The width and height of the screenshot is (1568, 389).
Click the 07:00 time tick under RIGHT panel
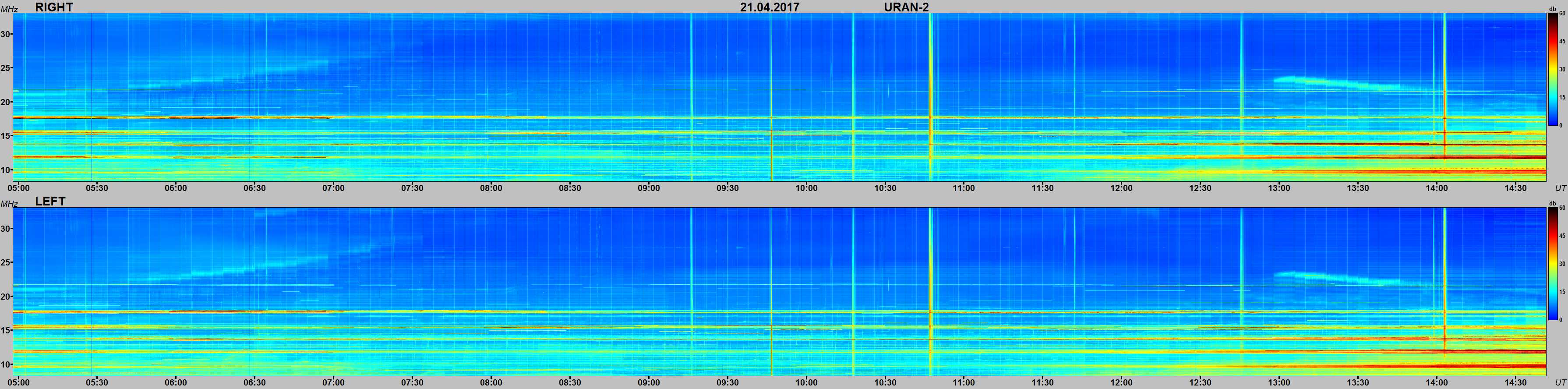click(x=334, y=188)
